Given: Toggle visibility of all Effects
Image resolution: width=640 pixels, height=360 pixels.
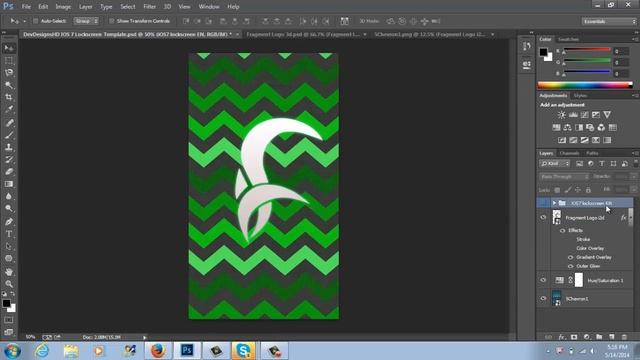Looking at the screenshot, I should click(x=562, y=231).
